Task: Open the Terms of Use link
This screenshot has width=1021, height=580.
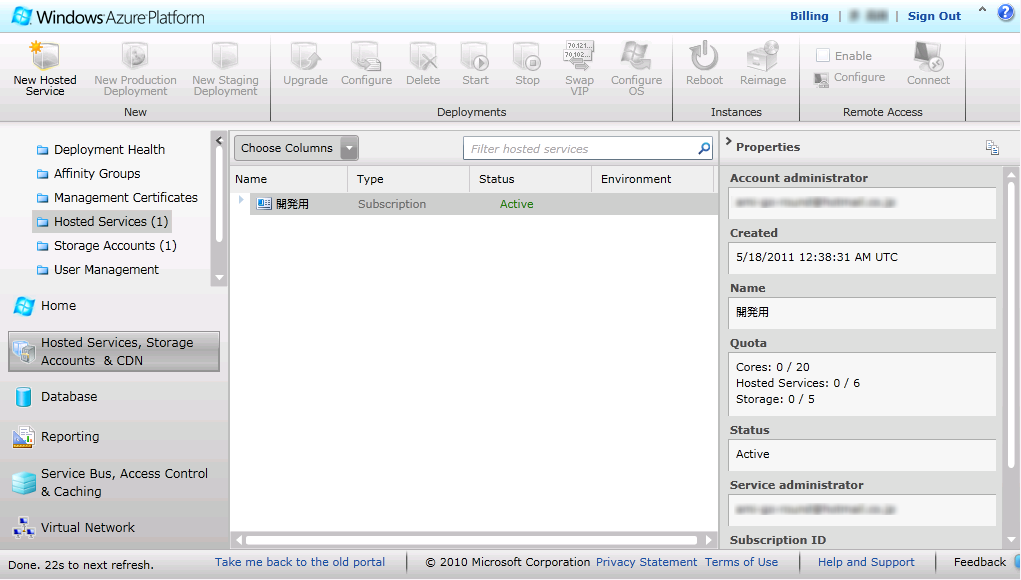Action: click(x=742, y=562)
